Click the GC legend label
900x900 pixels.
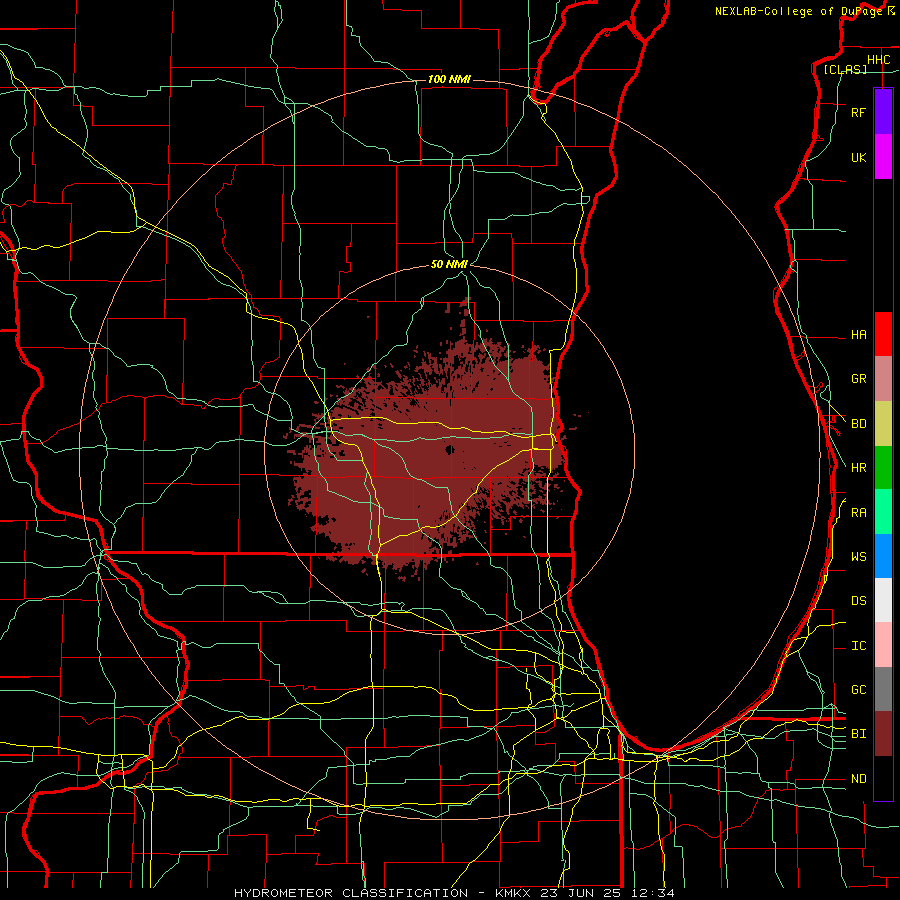pyautogui.click(x=858, y=690)
